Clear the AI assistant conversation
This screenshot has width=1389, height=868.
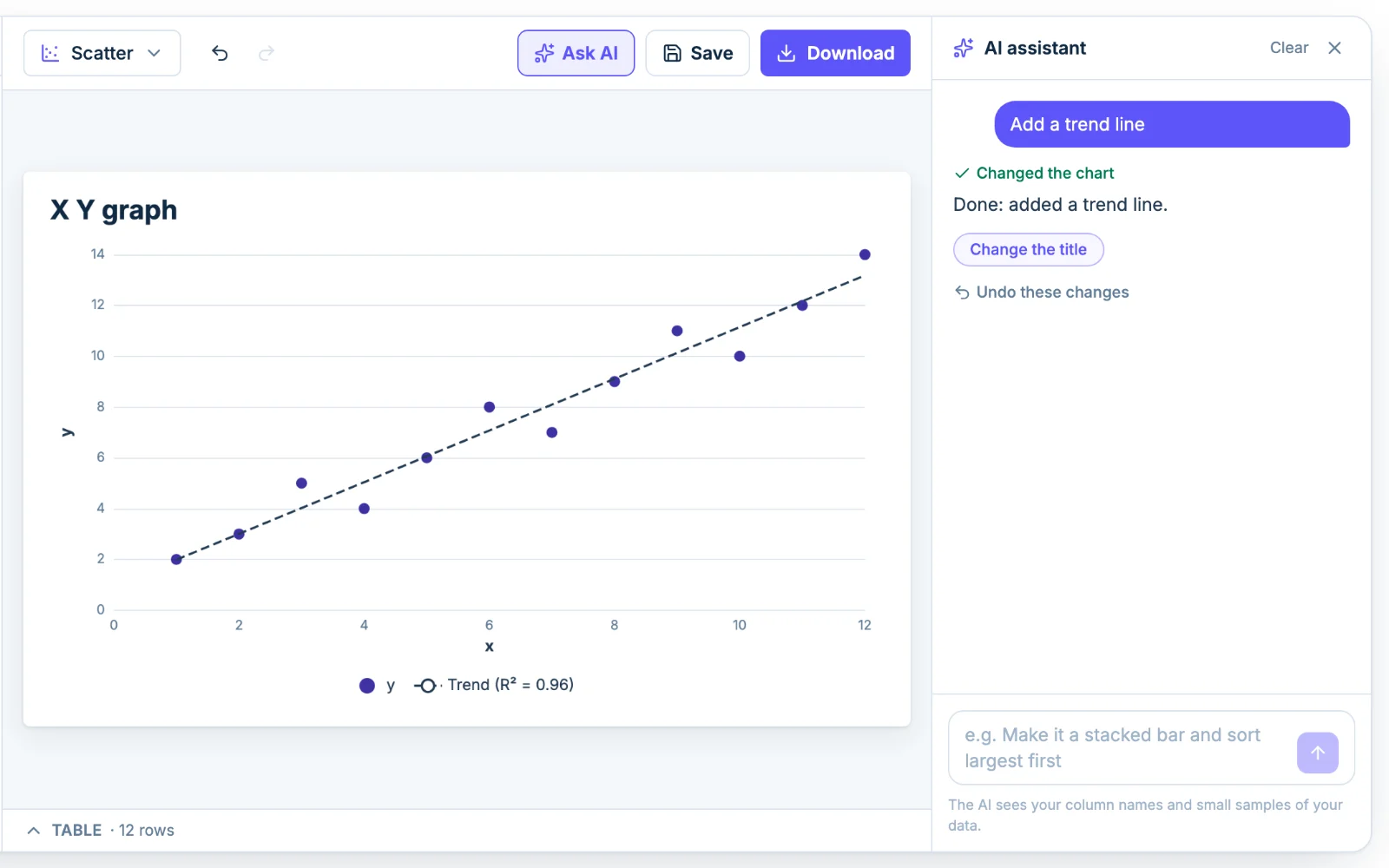pyautogui.click(x=1288, y=48)
